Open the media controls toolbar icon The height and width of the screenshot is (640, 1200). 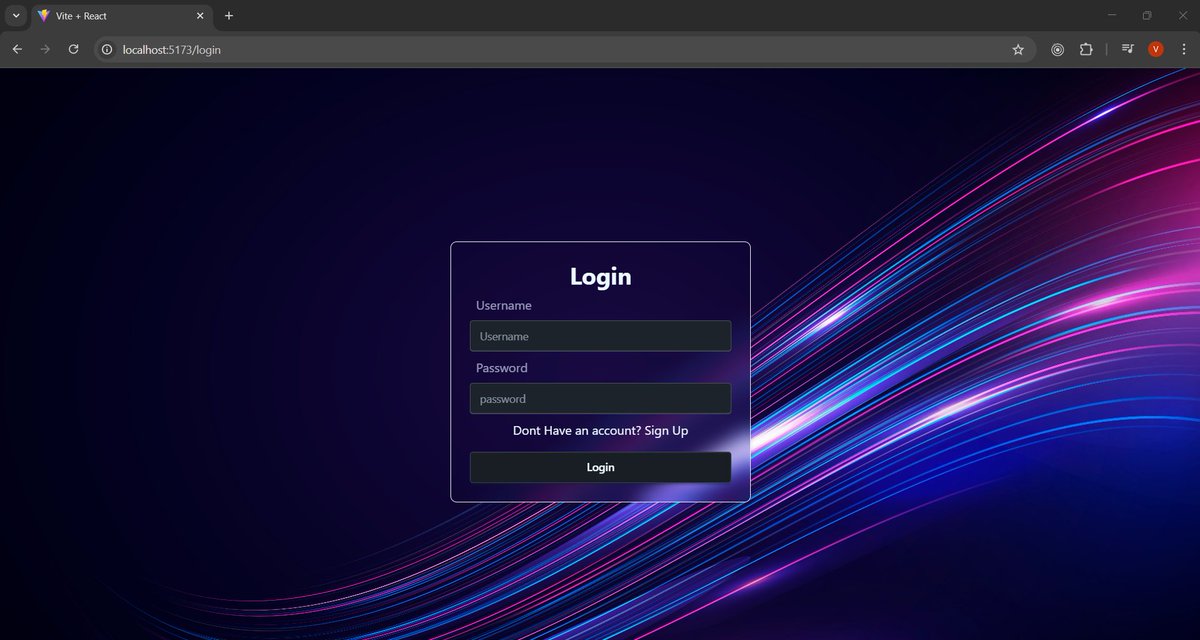1128,49
